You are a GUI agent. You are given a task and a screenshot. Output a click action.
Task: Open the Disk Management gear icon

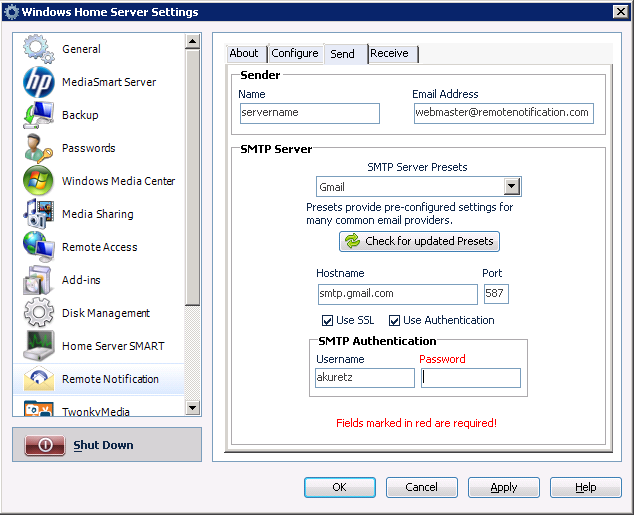click(x=38, y=312)
